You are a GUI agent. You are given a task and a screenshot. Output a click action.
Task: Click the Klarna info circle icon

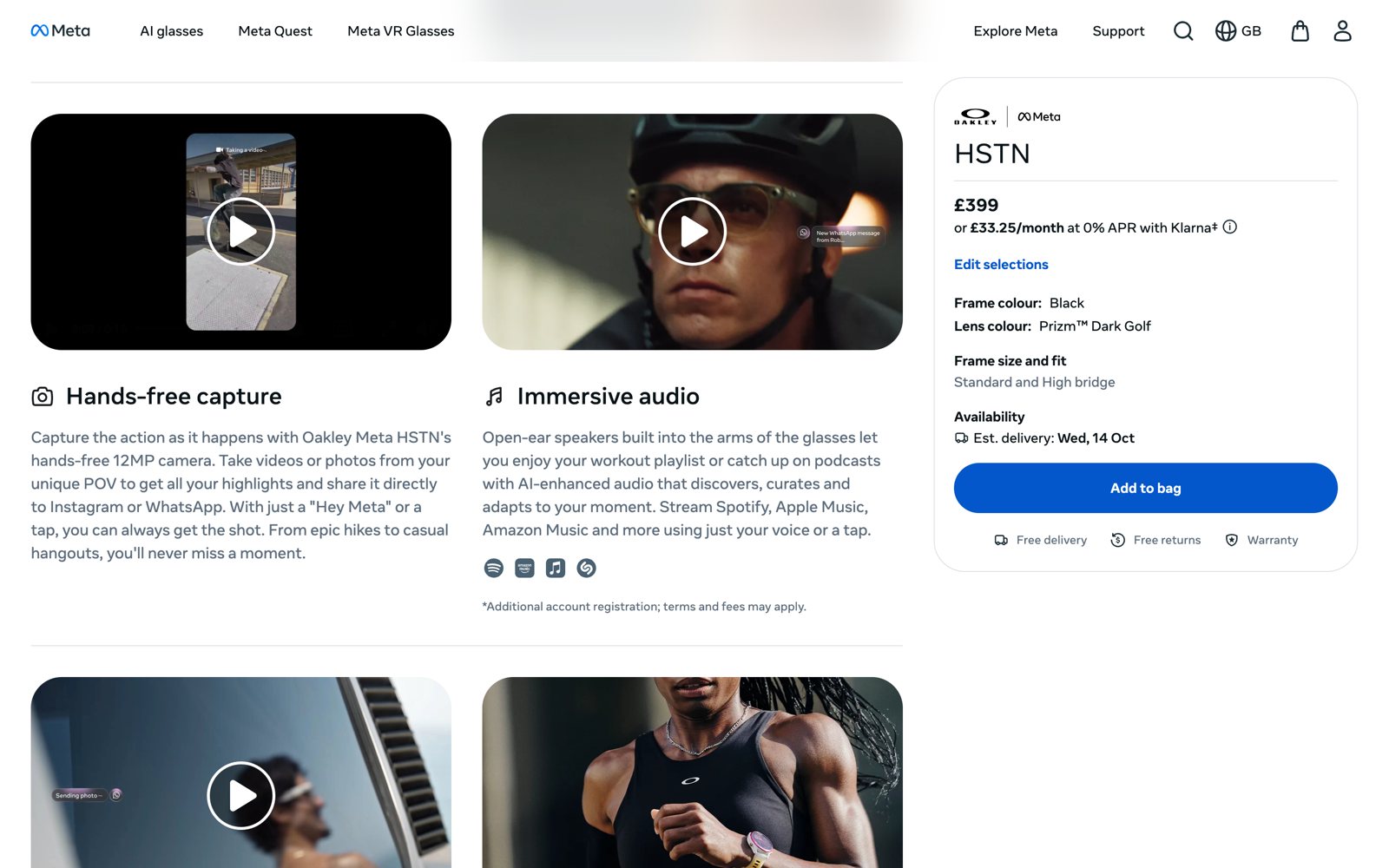tap(1230, 227)
